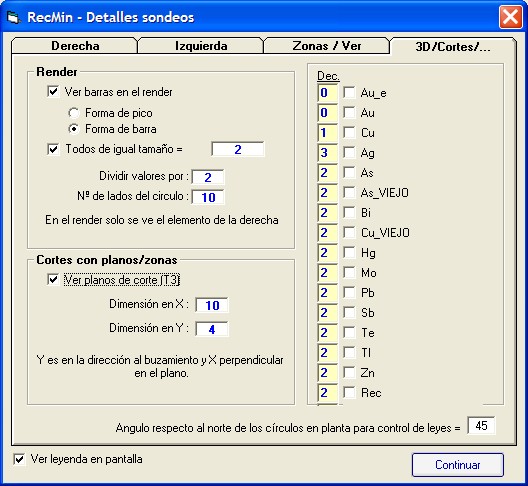
Task: Click the decimals field for Ag
Action: (327, 153)
